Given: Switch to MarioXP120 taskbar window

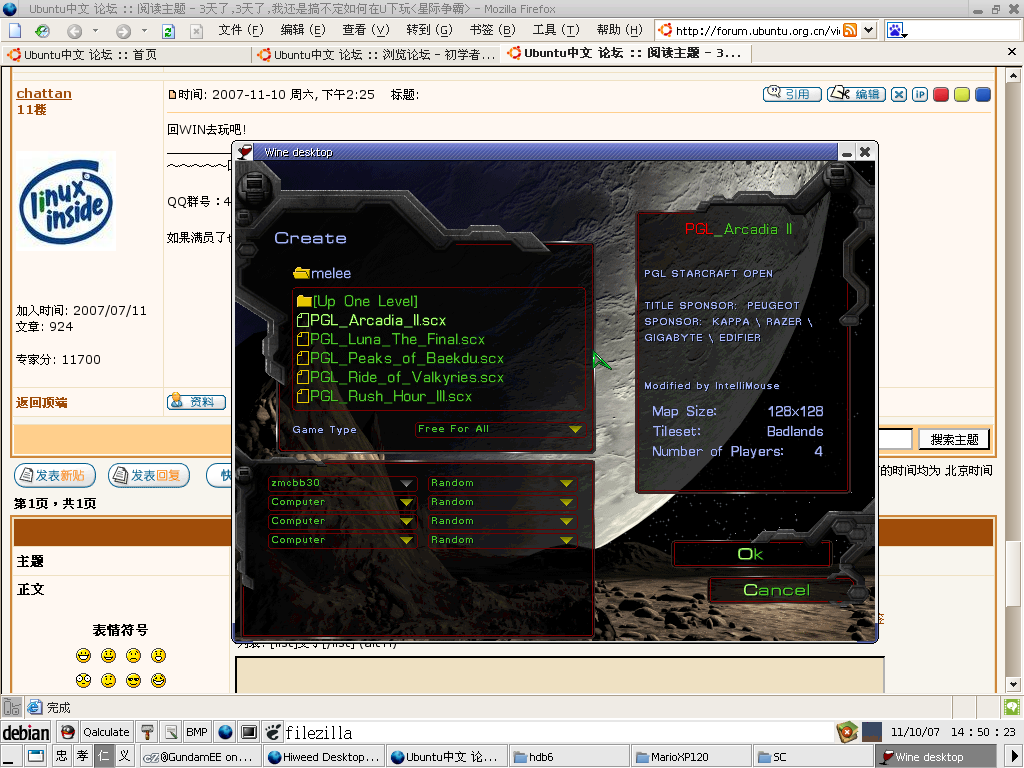Looking at the screenshot, I should 691,757.
